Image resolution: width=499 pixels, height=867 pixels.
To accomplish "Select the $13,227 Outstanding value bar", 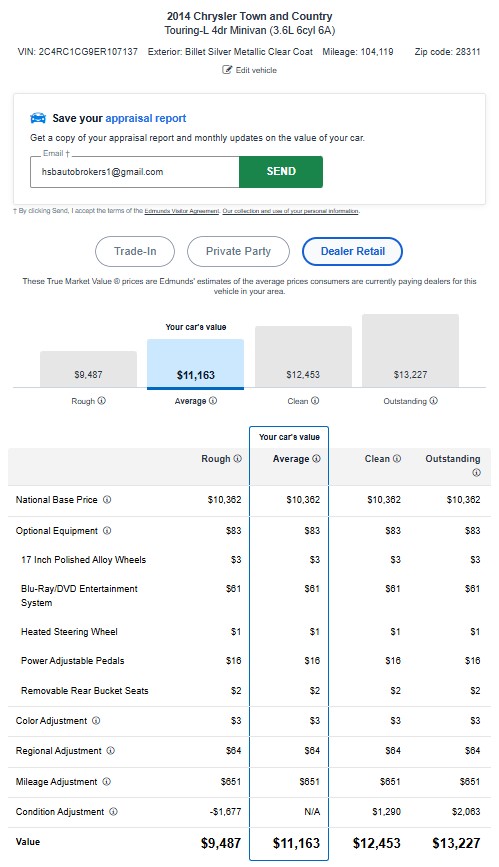I will point(410,351).
